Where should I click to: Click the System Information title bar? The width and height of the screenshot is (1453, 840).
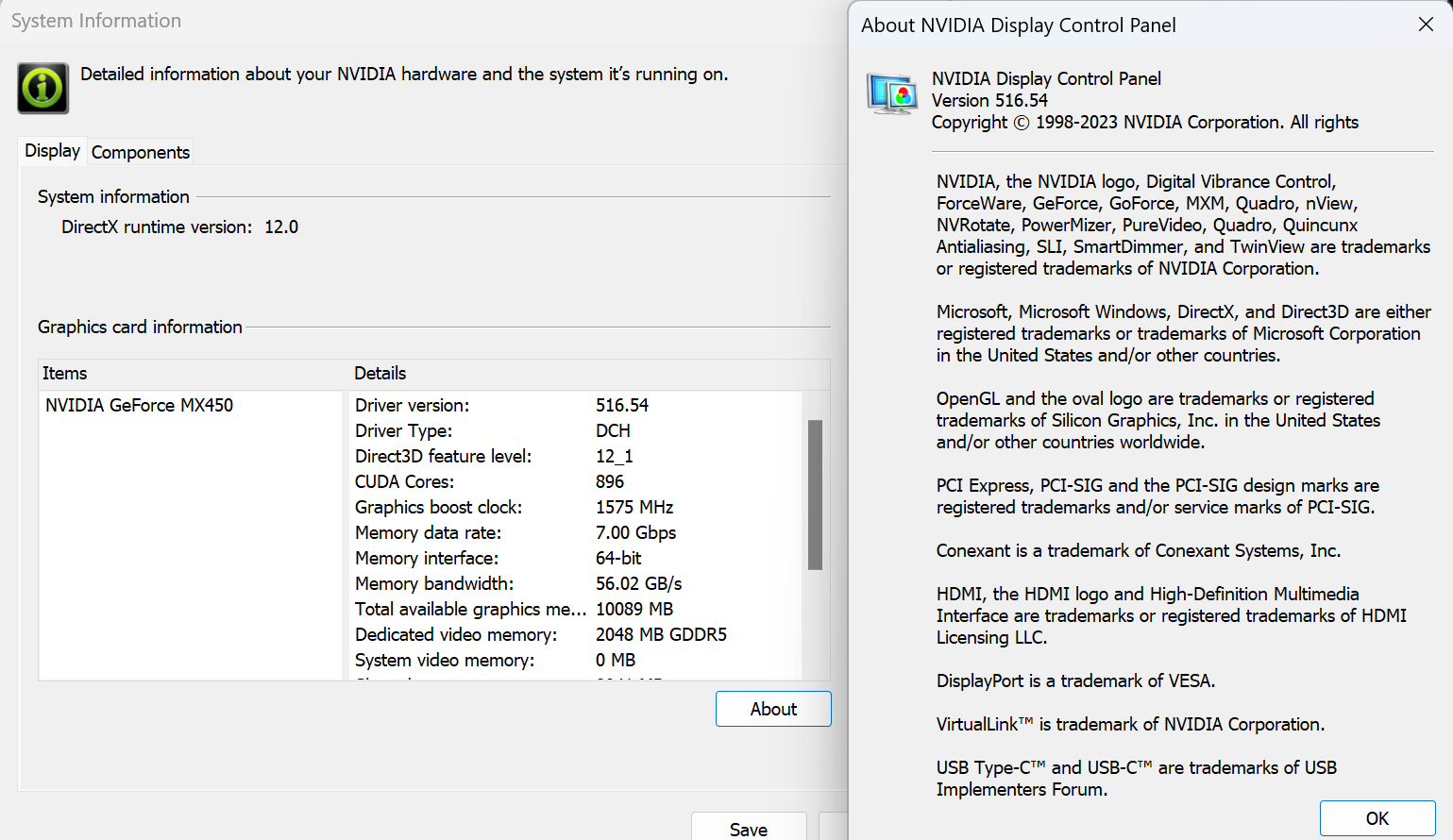click(x=96, y=20)
